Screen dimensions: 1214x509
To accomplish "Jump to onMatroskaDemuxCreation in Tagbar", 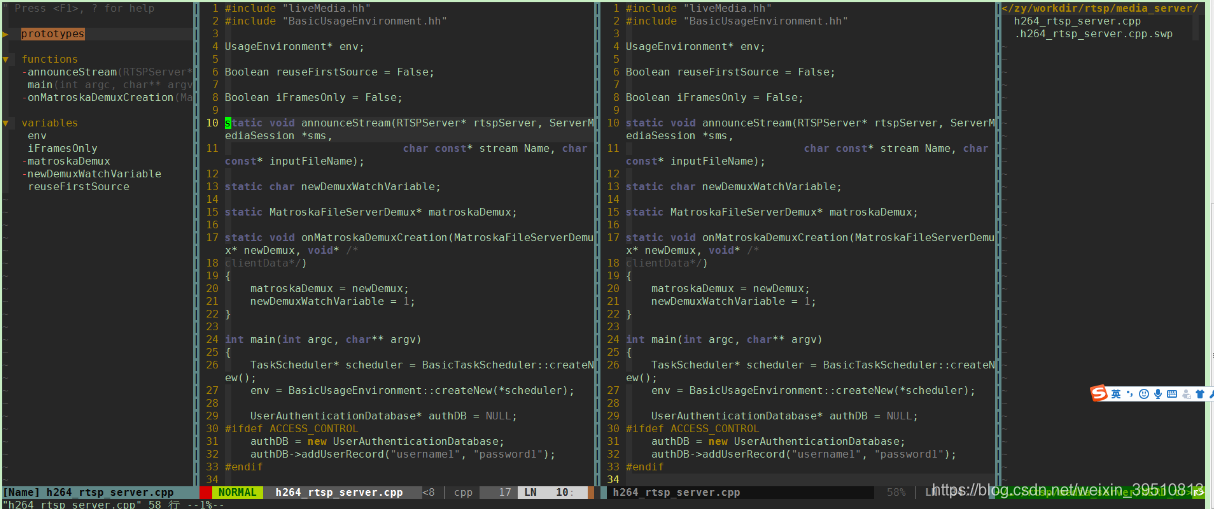I will (100, 98).
